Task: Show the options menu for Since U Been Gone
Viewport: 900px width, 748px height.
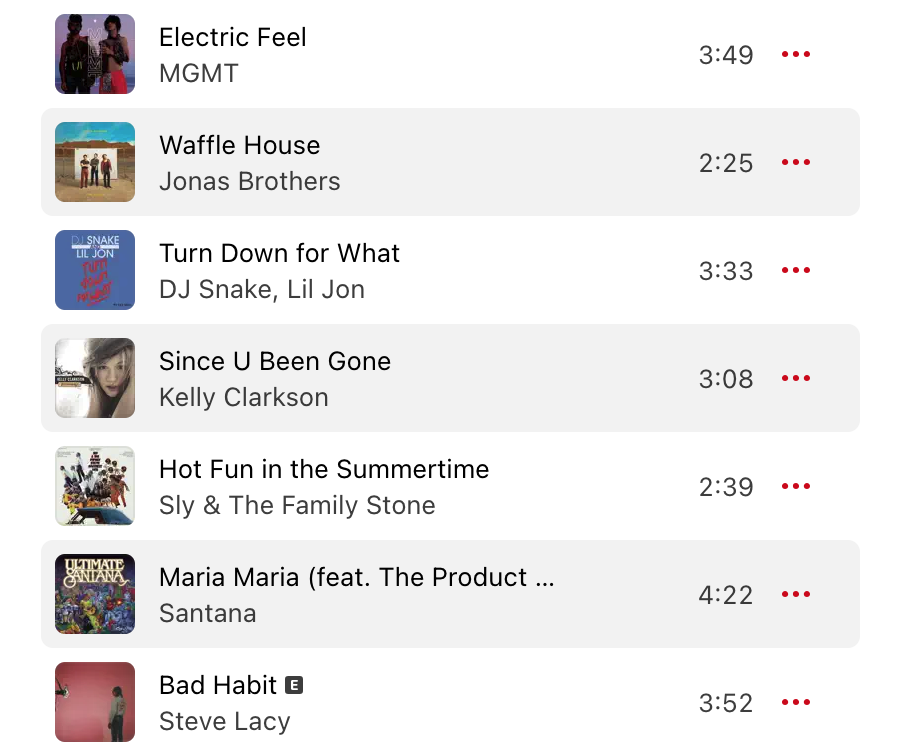Action: click(x=795, y=379)
